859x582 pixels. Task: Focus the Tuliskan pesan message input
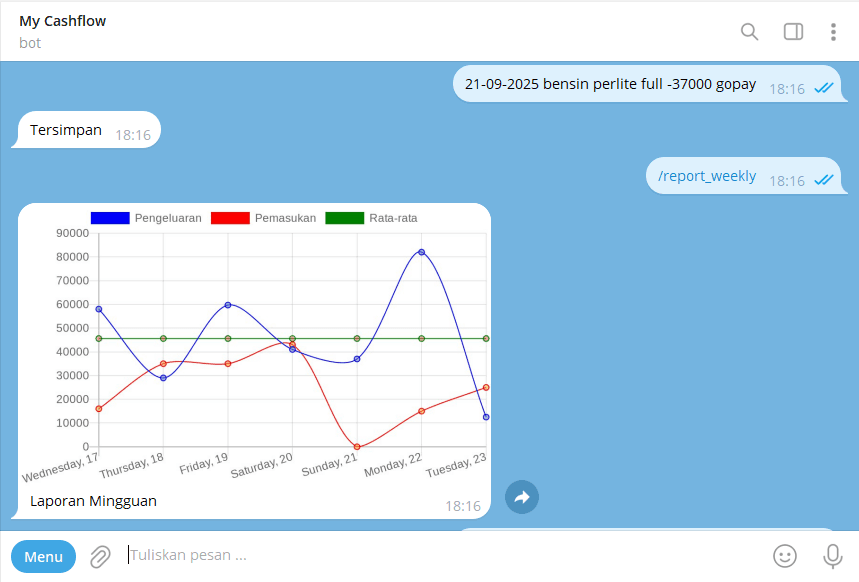pyautogui.click(x=440, y=555)
